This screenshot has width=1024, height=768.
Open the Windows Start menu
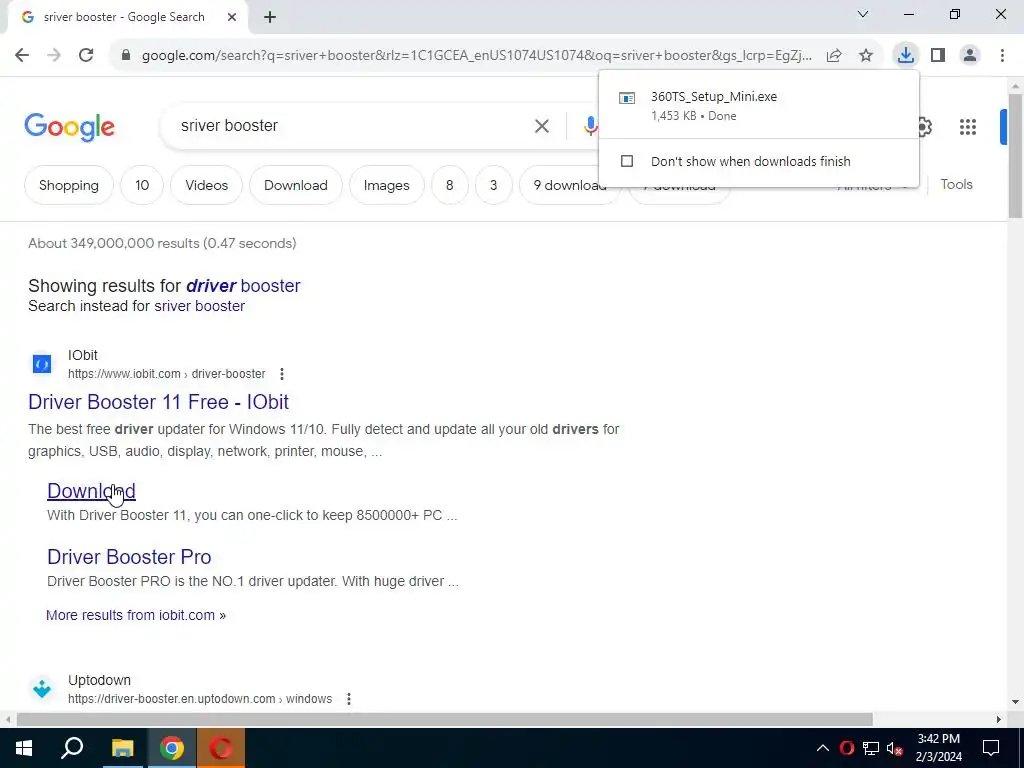(24, 748)
